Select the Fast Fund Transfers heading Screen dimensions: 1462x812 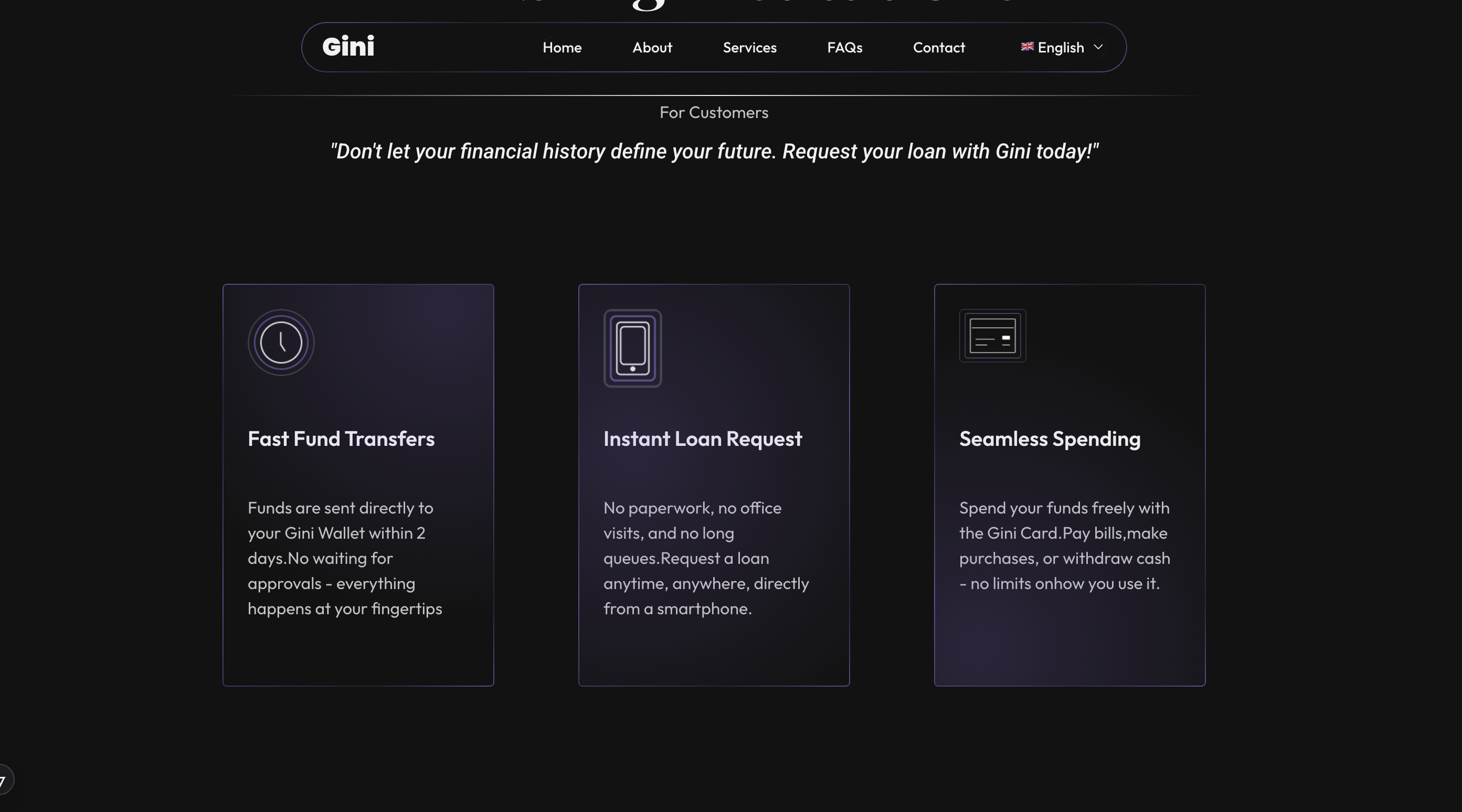341,439
